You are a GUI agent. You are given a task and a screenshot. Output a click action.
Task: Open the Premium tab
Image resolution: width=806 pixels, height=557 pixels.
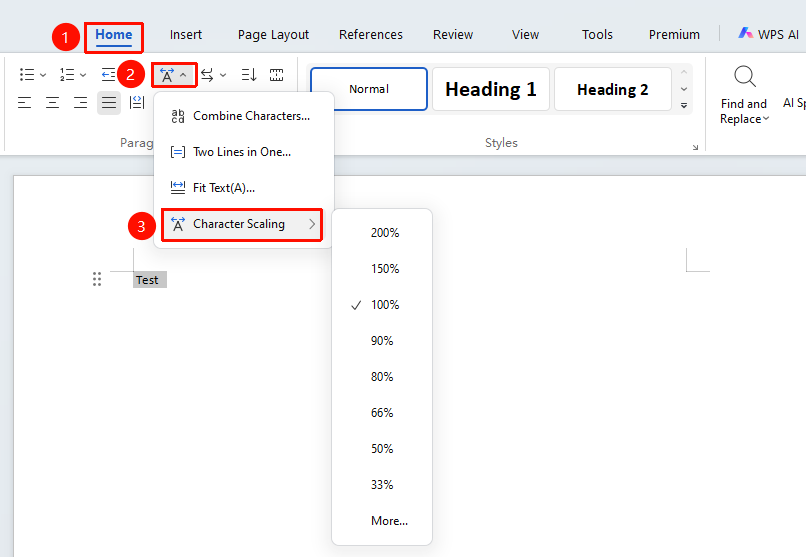[674, 34]
